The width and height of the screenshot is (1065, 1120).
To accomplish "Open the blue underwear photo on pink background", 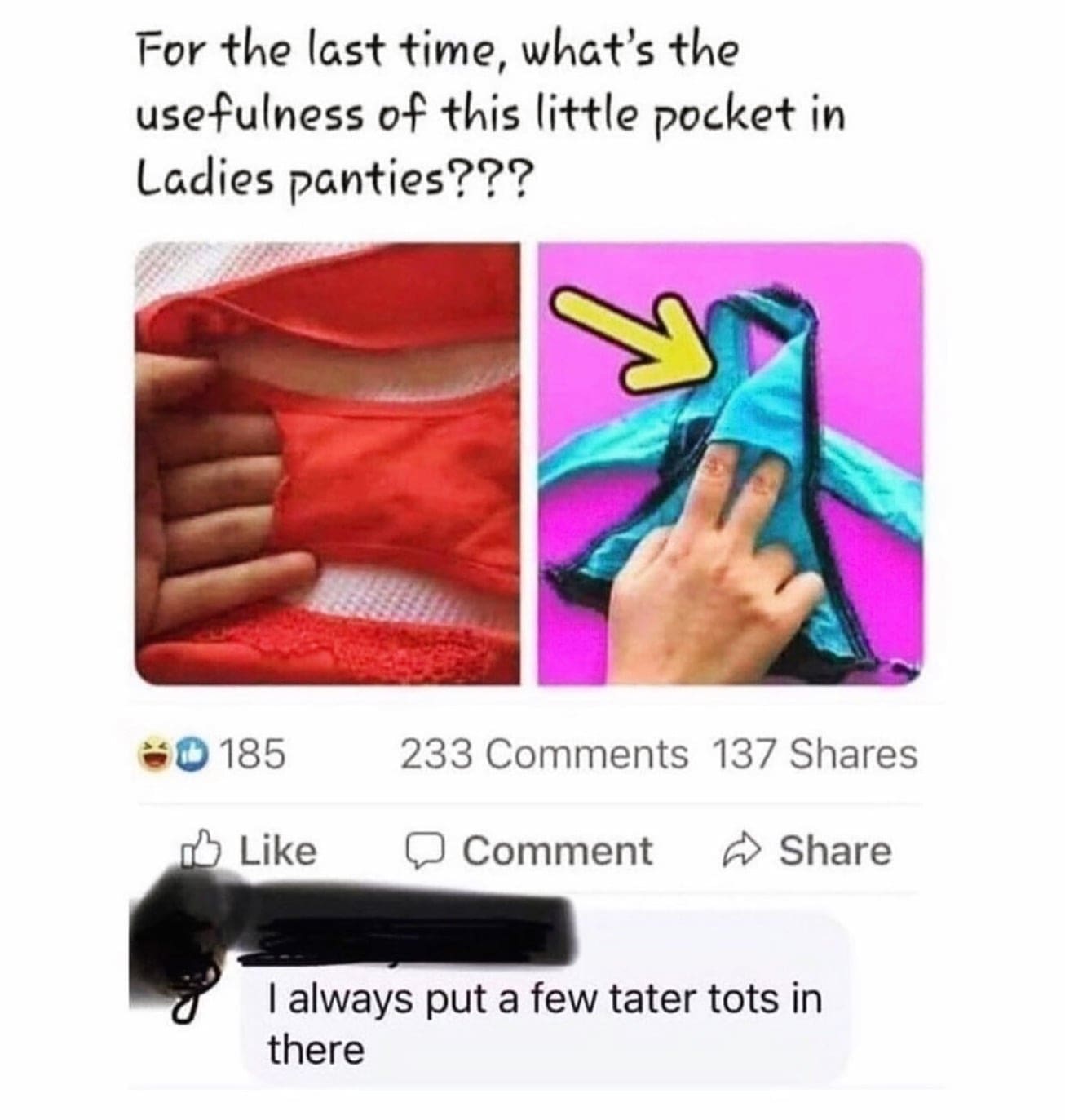I will click(731, 463).
